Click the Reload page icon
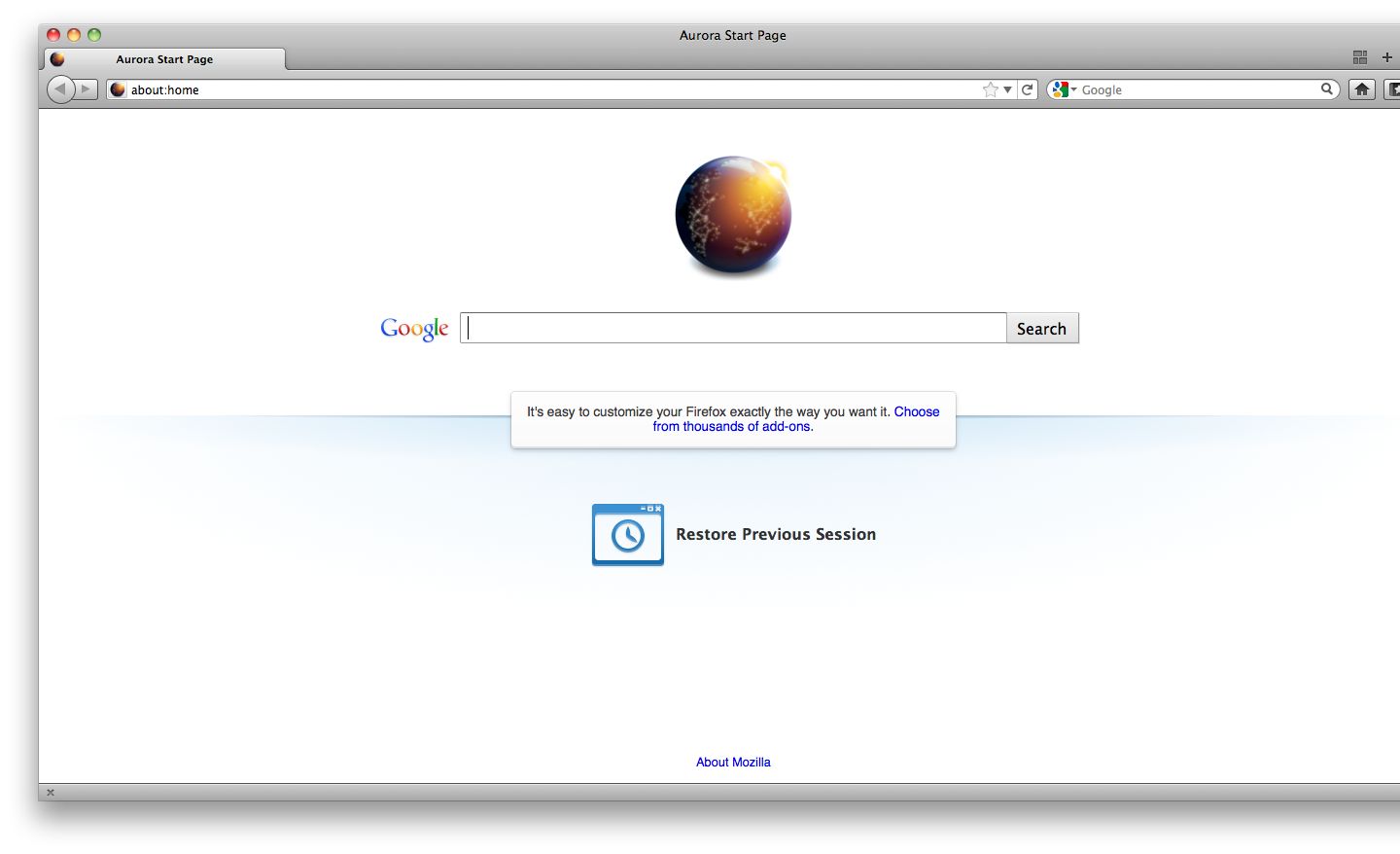 1028,89
